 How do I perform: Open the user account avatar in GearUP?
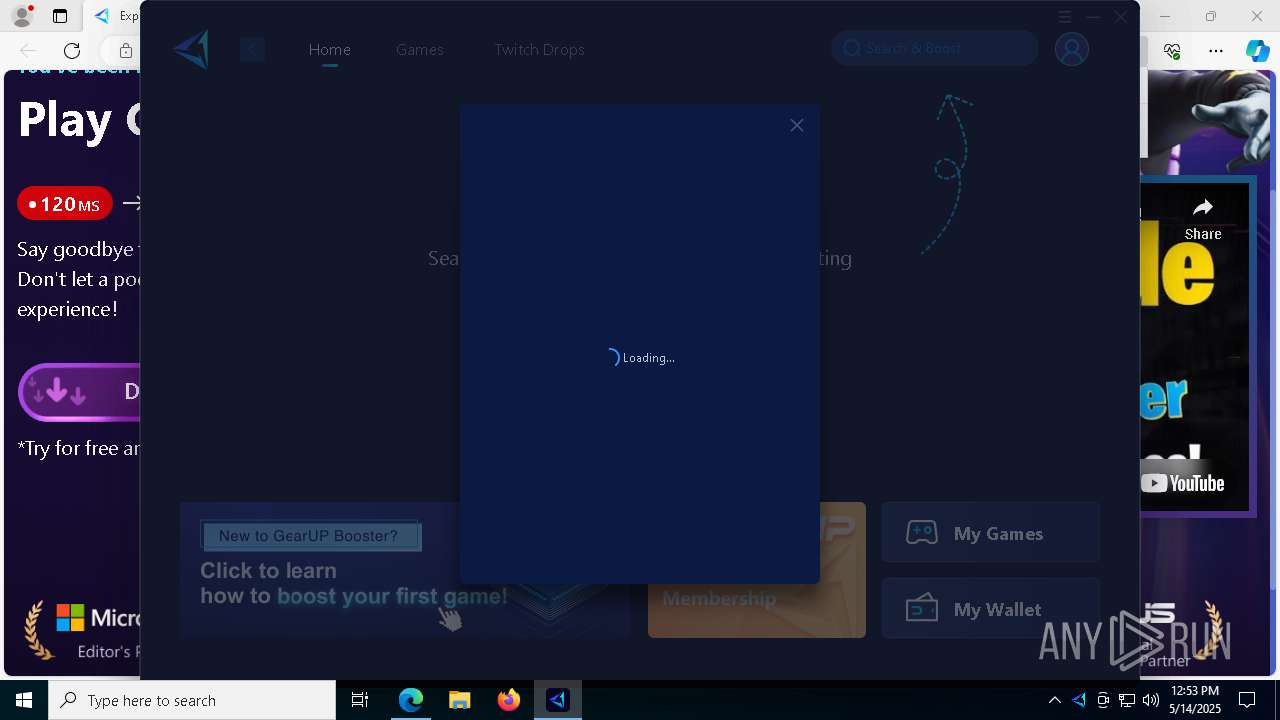(x=1071, y=49)
